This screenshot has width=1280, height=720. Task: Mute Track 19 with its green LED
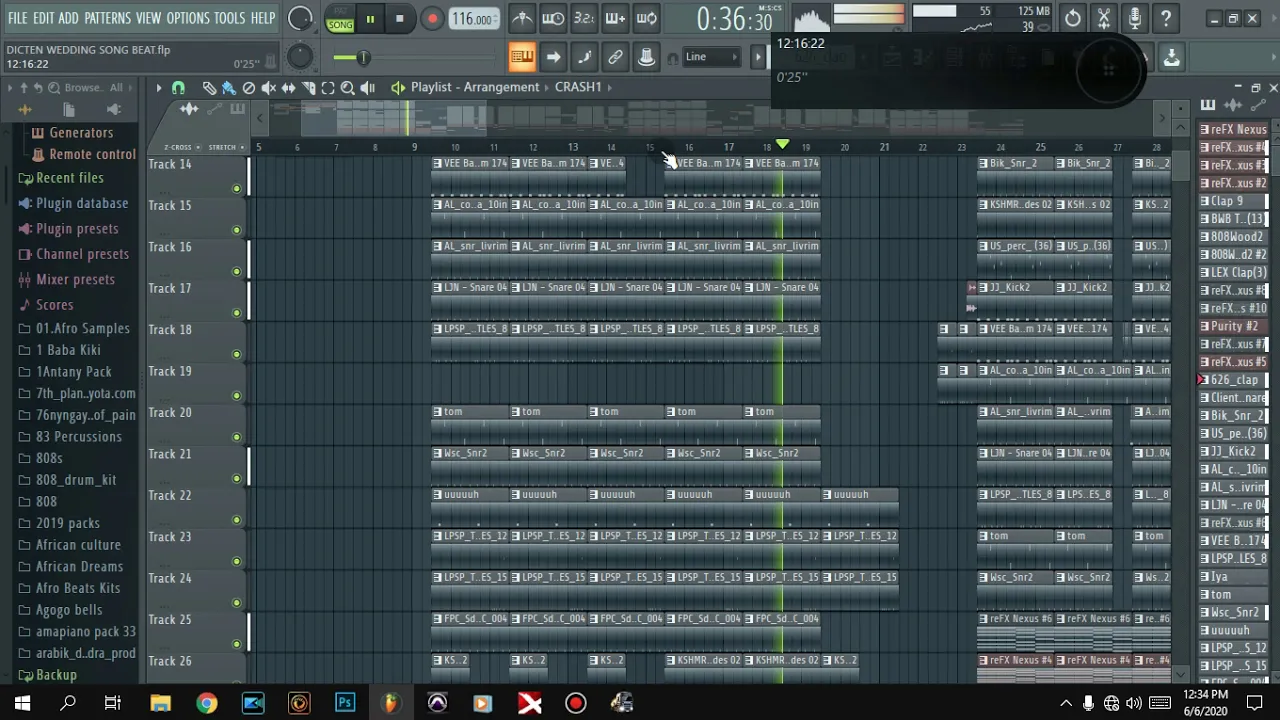tap(237, 396)
